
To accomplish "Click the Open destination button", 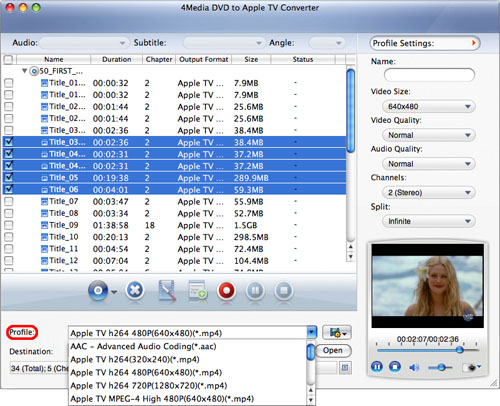I will [333, 350].
